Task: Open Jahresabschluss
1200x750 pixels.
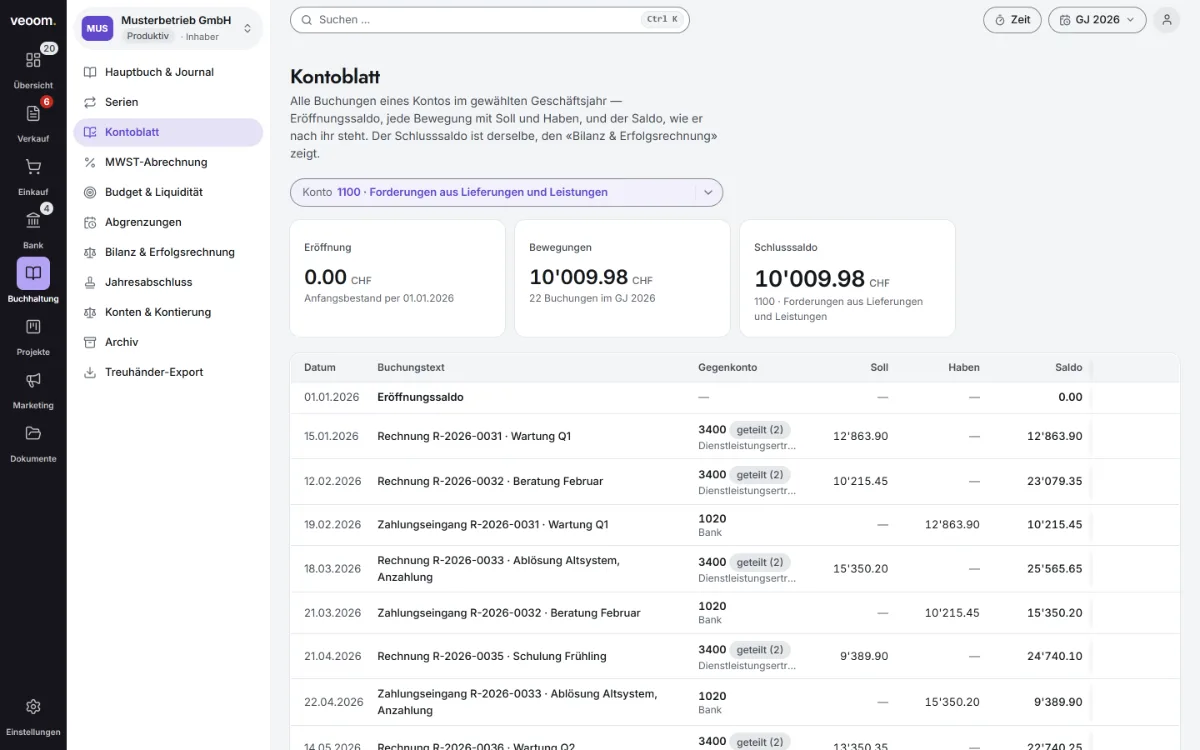Action: coord(168,282)
